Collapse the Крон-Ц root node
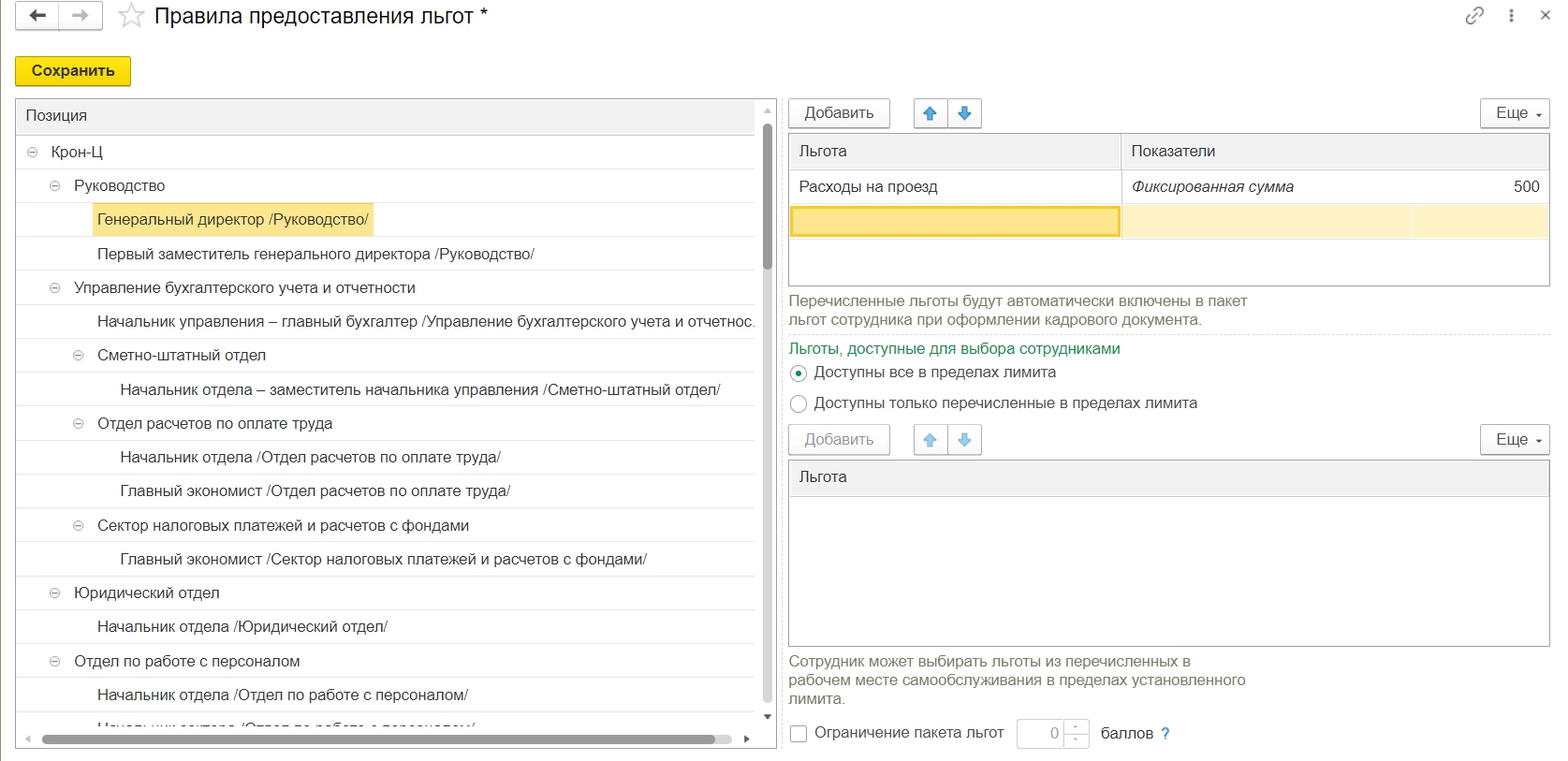The image size is (1568, 761). [x=33, y=152]
